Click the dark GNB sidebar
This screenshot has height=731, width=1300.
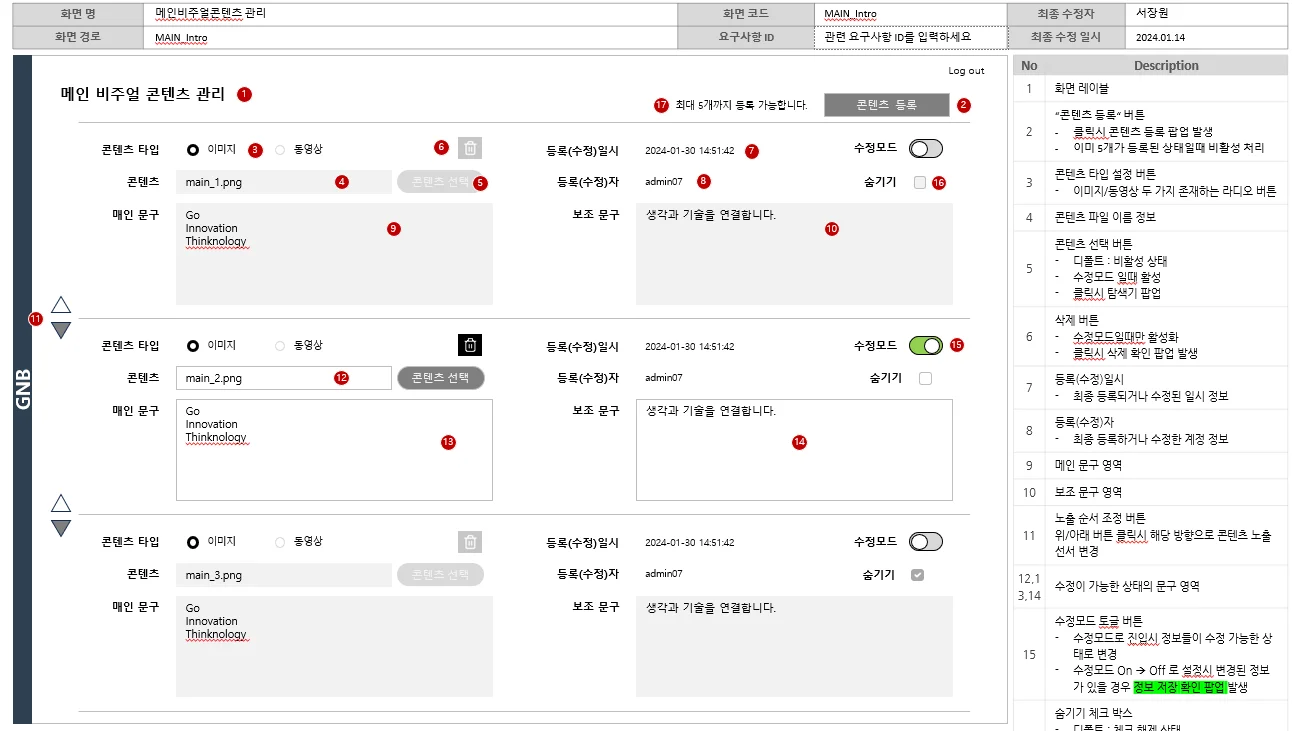tap(23, 389)
